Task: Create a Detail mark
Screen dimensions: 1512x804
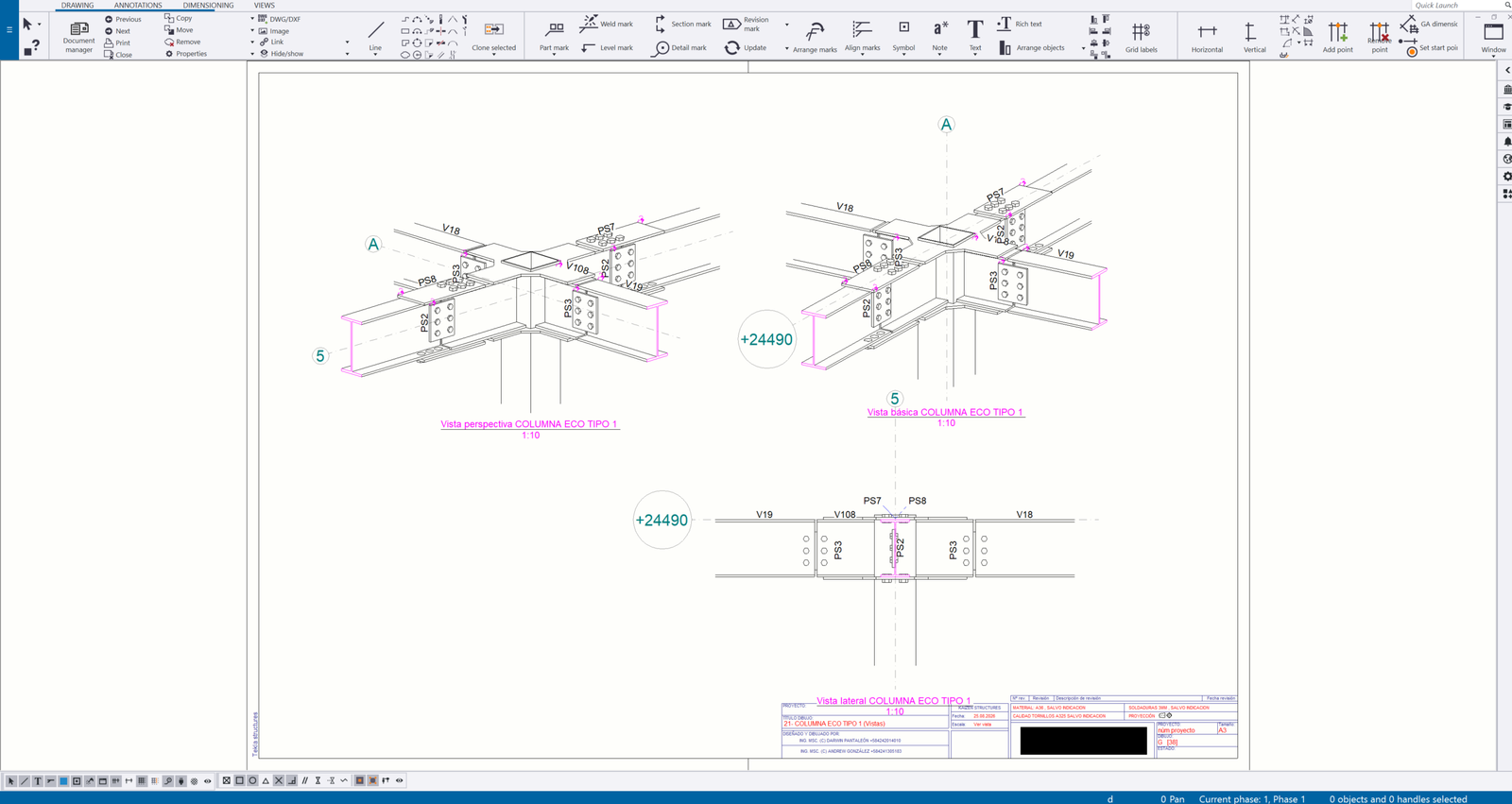Action: point(679,47)
